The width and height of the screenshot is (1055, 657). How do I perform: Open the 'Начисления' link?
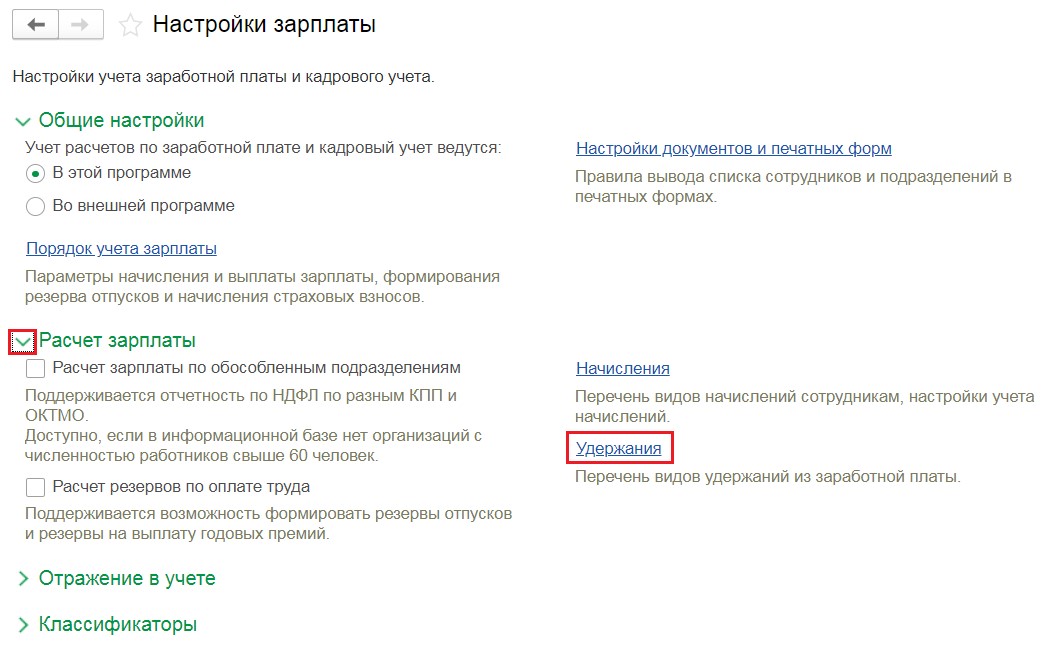tap(622, 368)
